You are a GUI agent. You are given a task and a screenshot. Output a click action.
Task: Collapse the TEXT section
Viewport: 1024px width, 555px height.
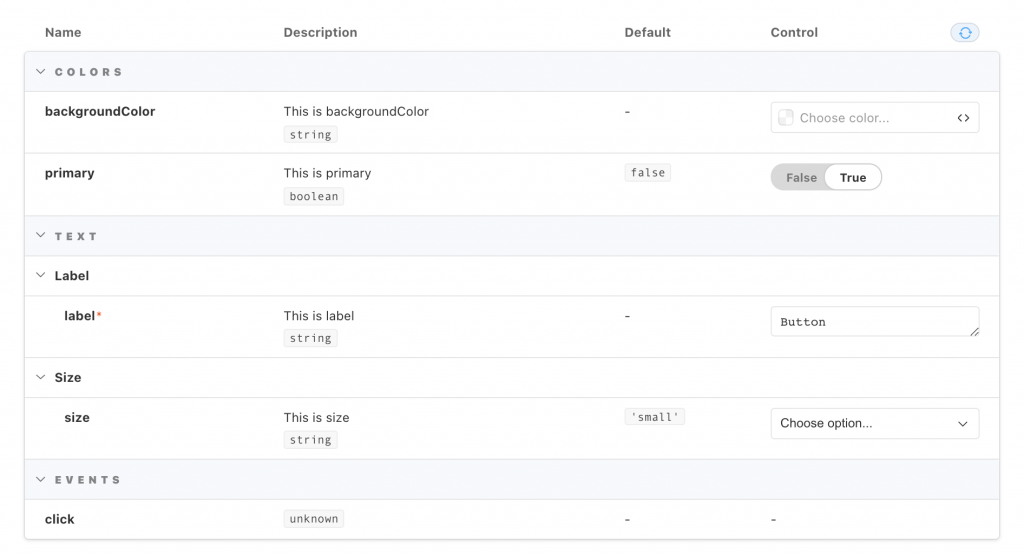tap(41, 236)
